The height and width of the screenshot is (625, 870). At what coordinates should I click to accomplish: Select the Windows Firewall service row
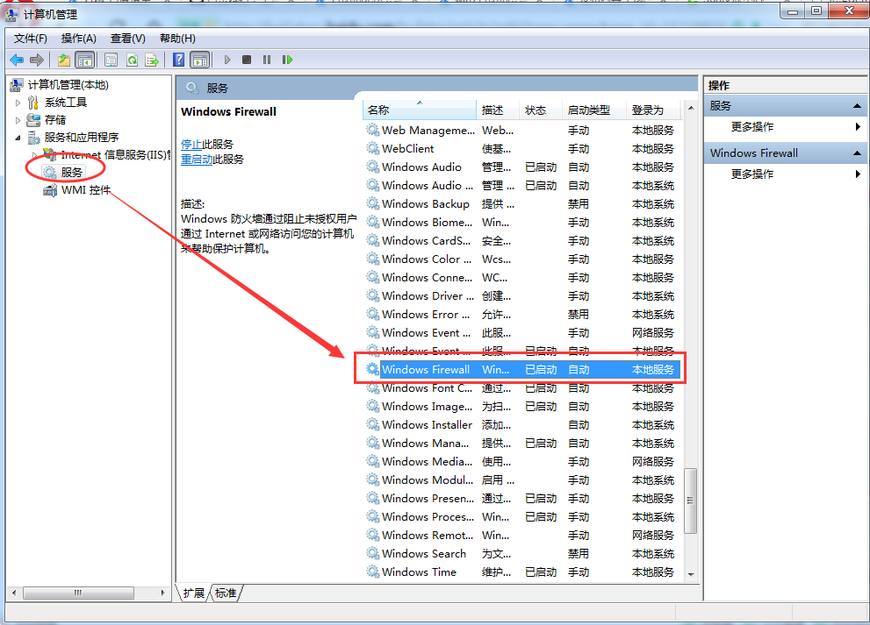522,370
